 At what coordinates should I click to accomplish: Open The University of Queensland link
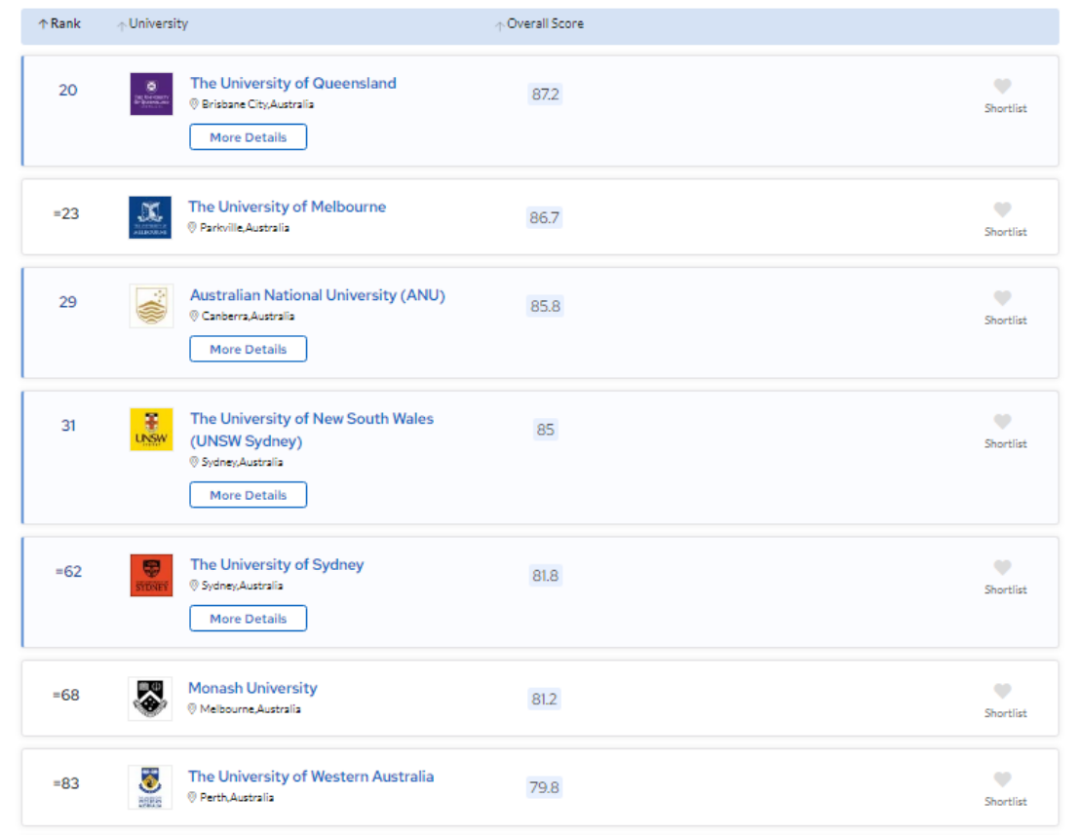(x=293, y=83)
